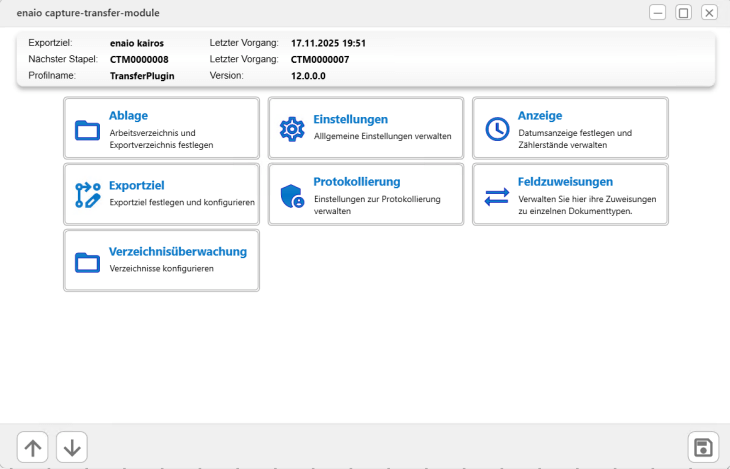Close the enaio capture-transfer-module window
Screen dimensions: 730x469
coord(709,13)
